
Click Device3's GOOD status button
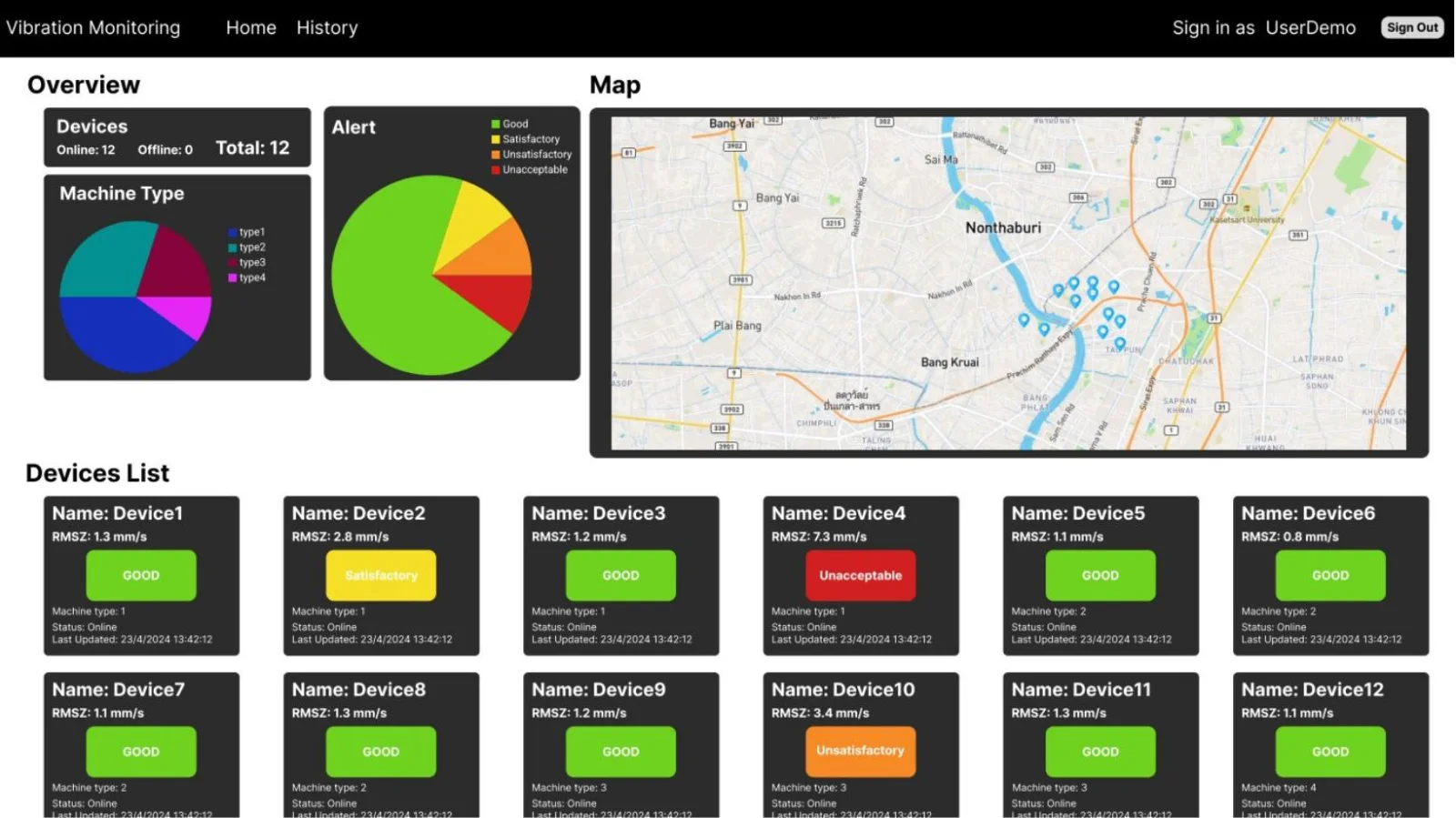[x=621, y=575]
